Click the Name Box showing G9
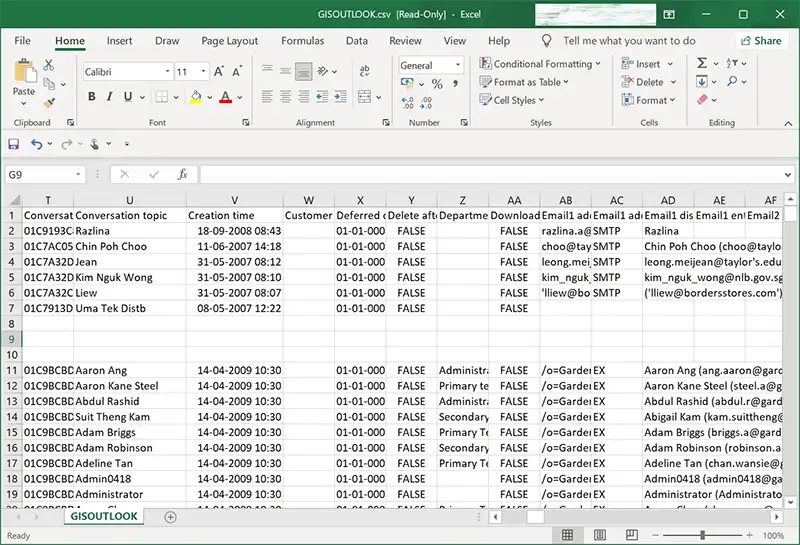800x545 pixels. pyautogui.click(x=44, y=175)
